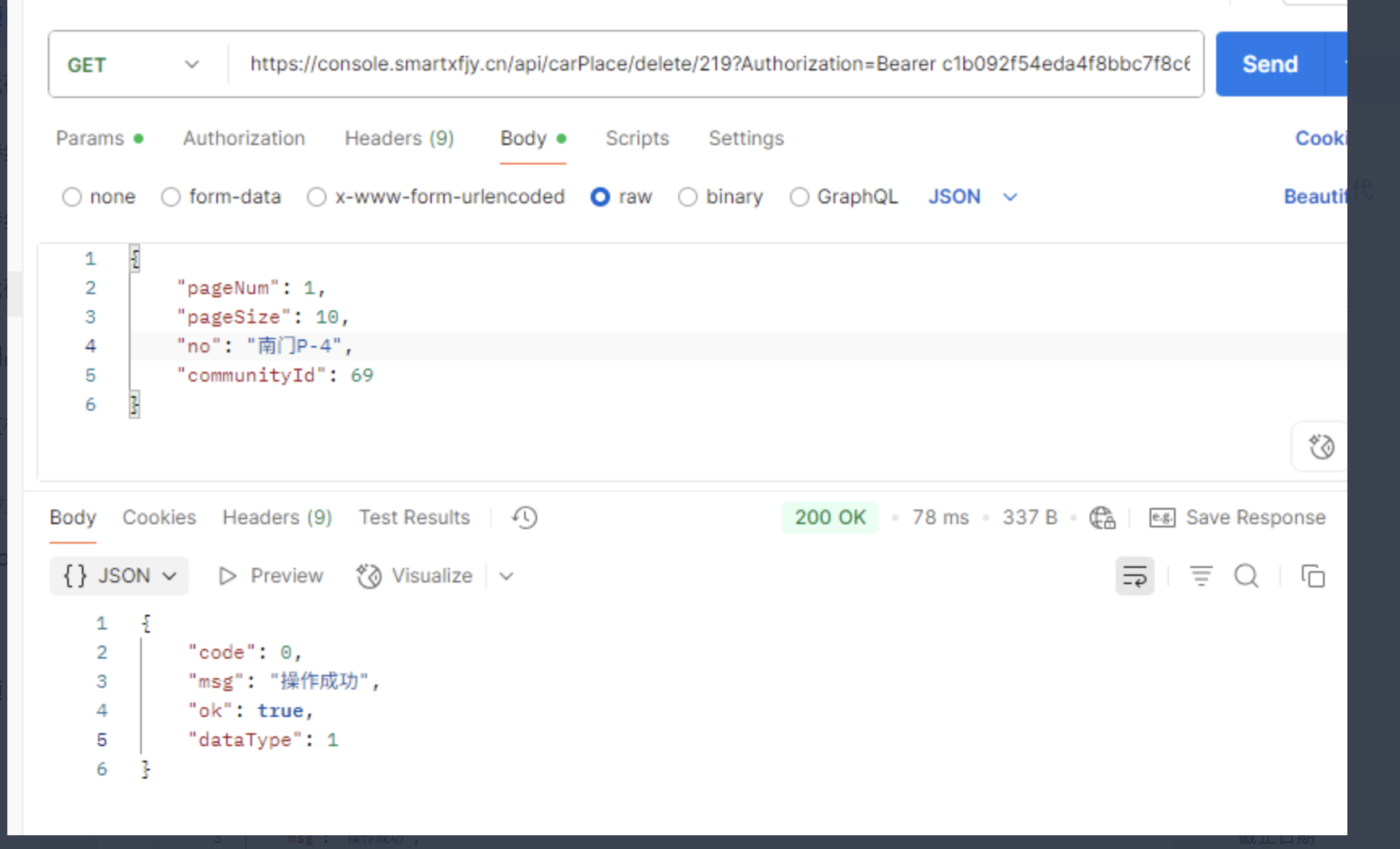Click the network globe lock icon

click(1102, 518)
